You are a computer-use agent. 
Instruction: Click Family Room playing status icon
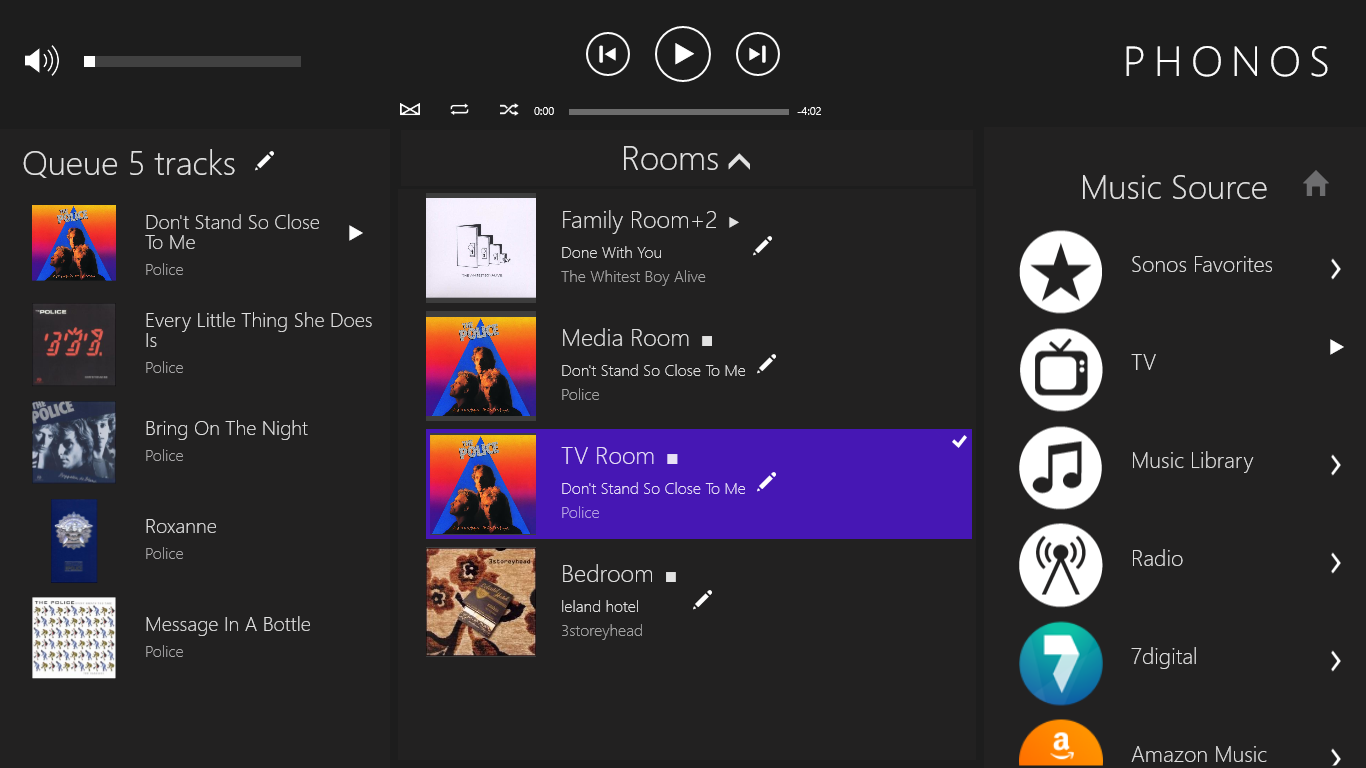click(x=734, y=222)
